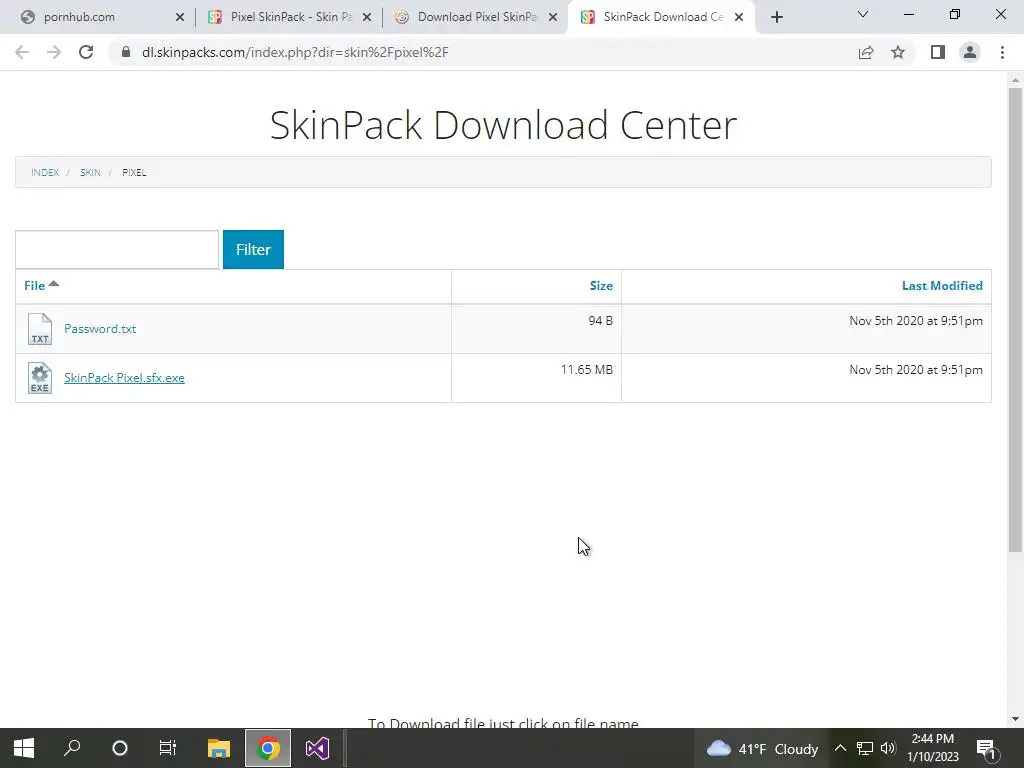Click the browser forward arrow
1024x768 pixels.
(54, 52)
